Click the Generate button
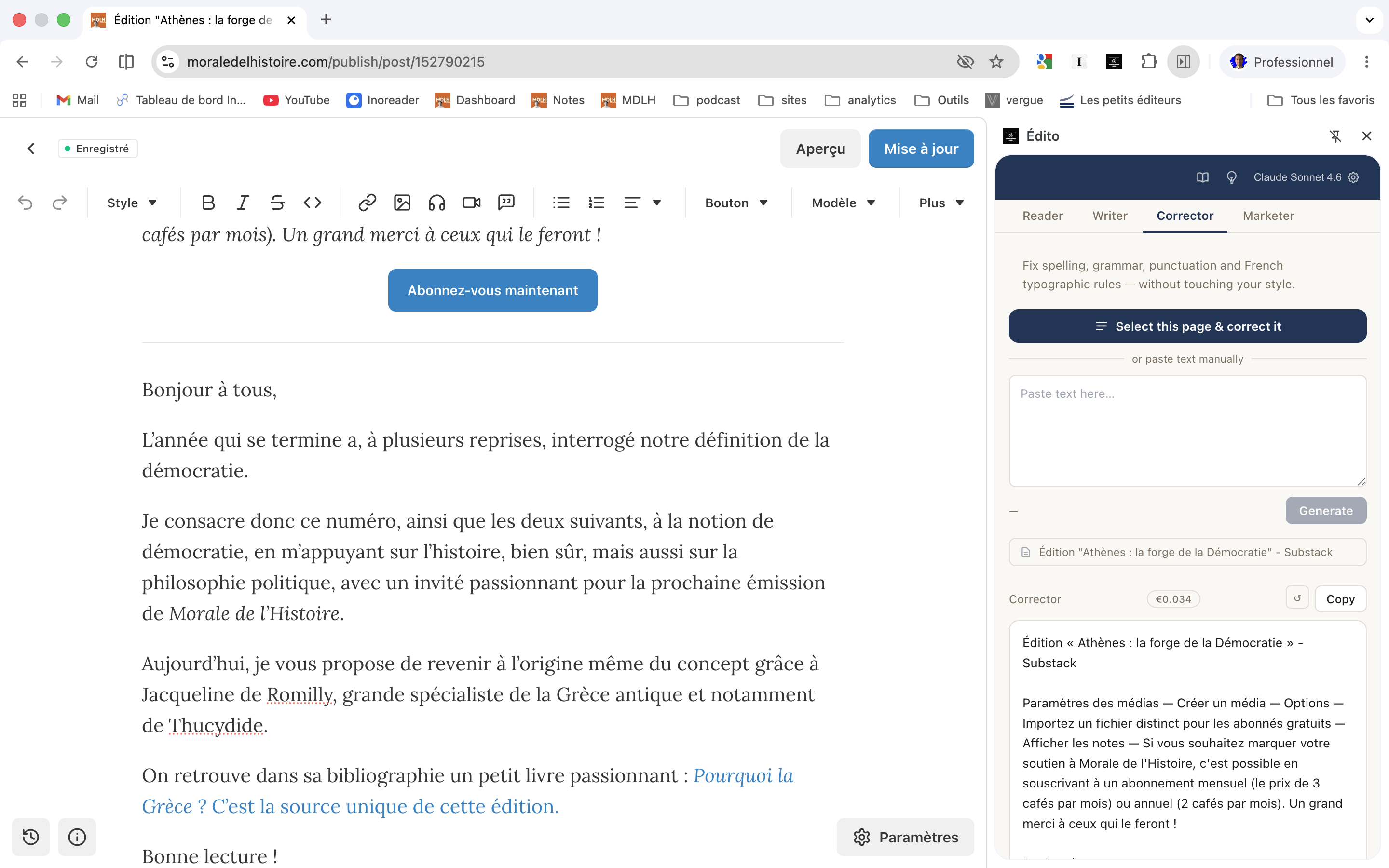This screenshot has height=868, width=1389. click(1325, 510)
